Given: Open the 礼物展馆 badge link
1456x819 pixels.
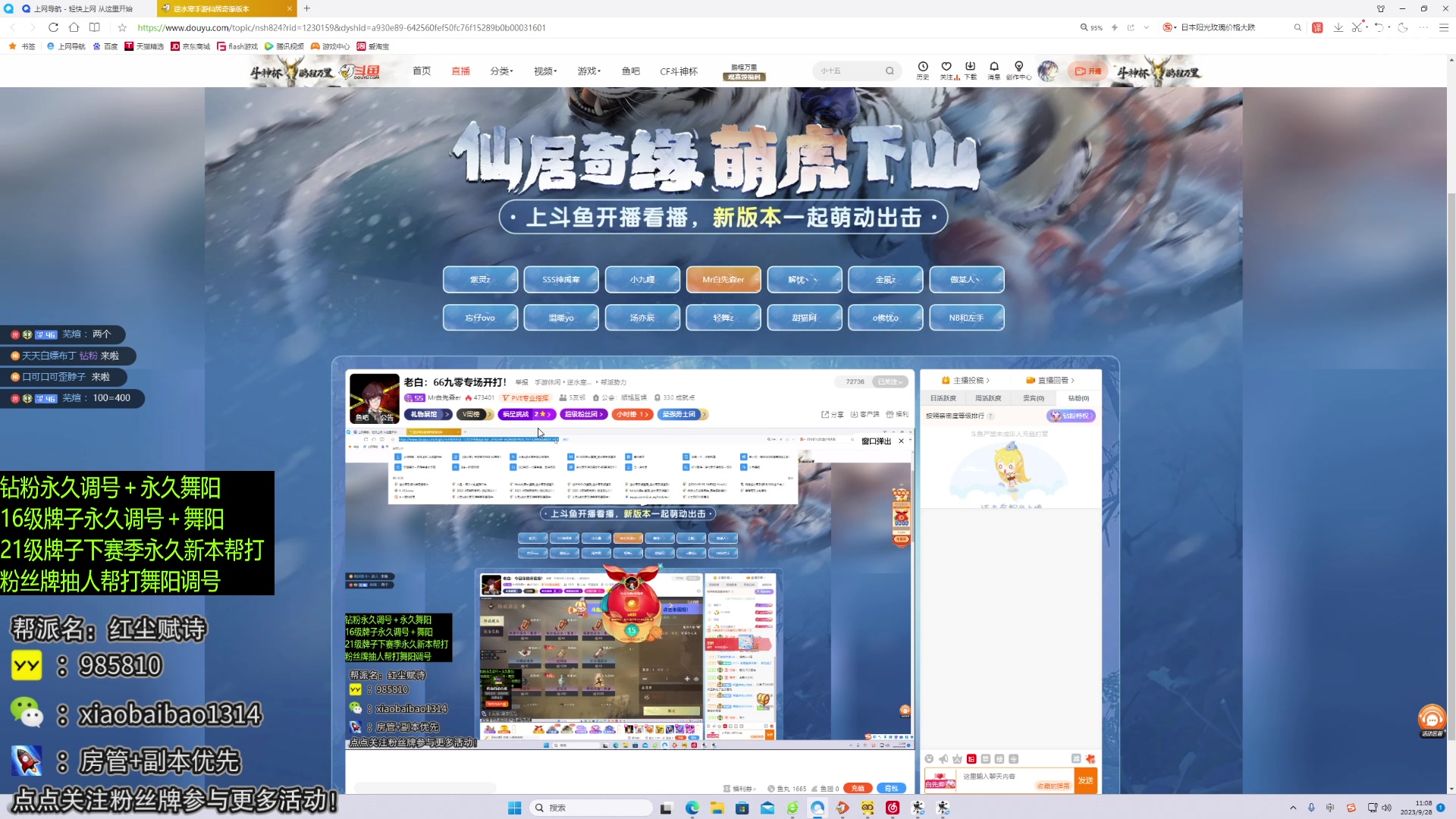Looking at the screenshot, I should point(428,415).
